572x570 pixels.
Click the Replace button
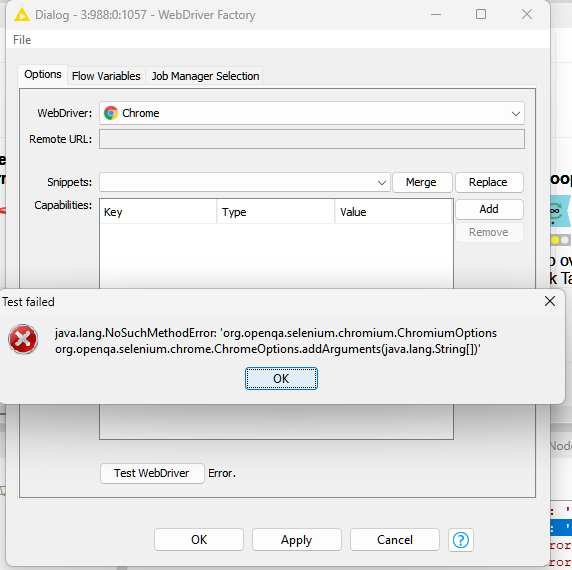(488, 182)
